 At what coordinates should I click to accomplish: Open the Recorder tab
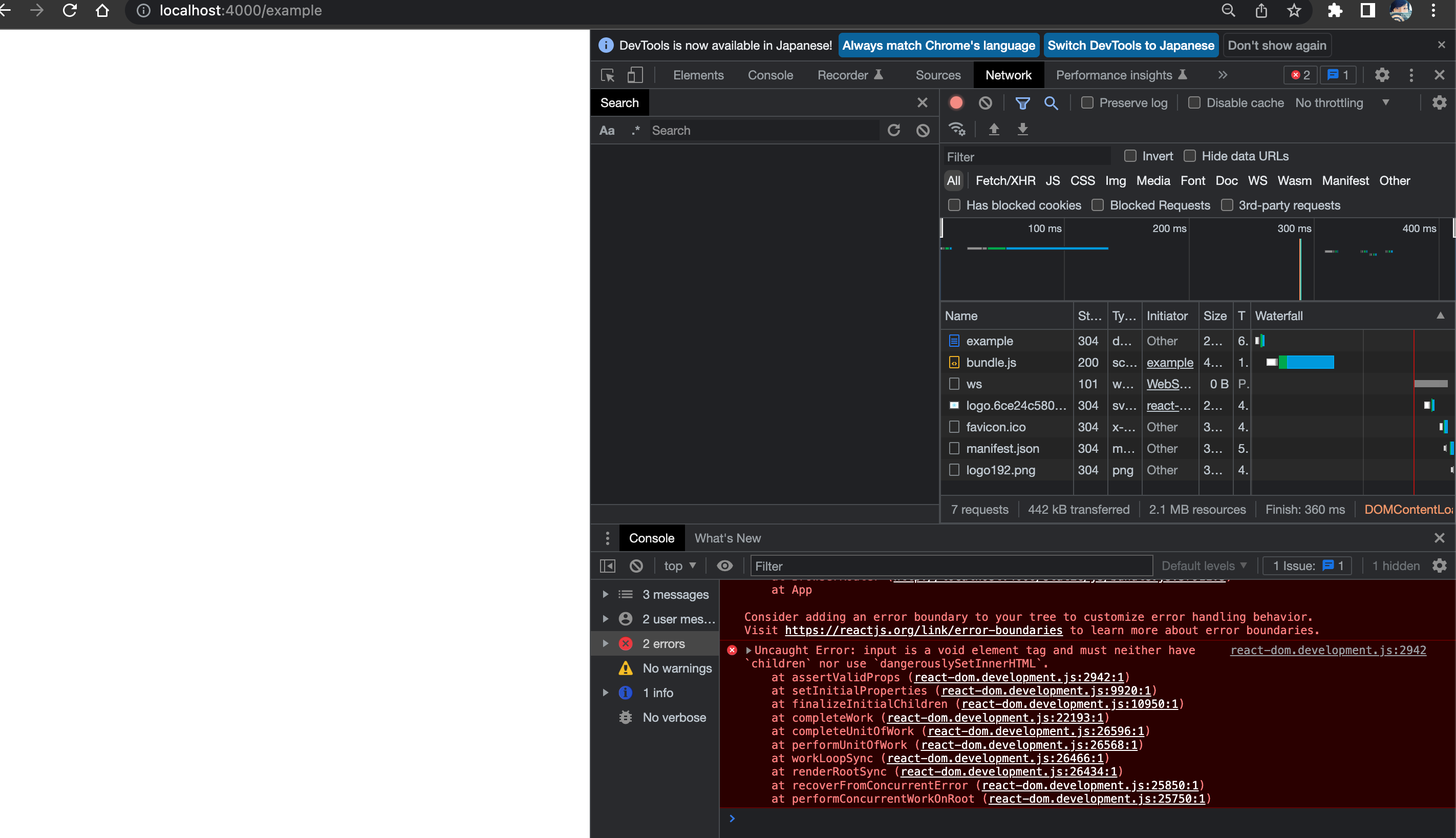click(850, 75)
